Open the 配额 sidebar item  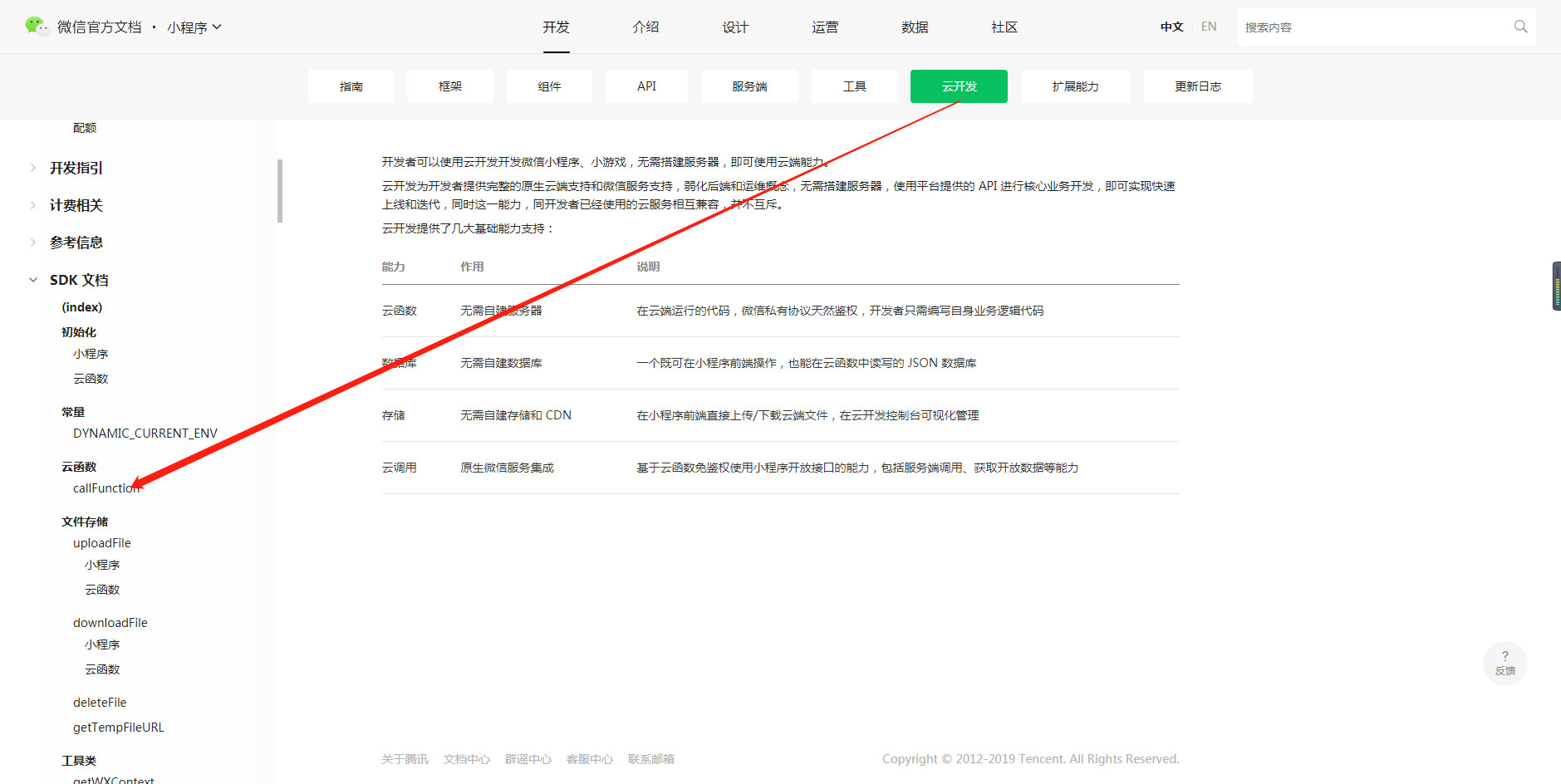(85, 128)
